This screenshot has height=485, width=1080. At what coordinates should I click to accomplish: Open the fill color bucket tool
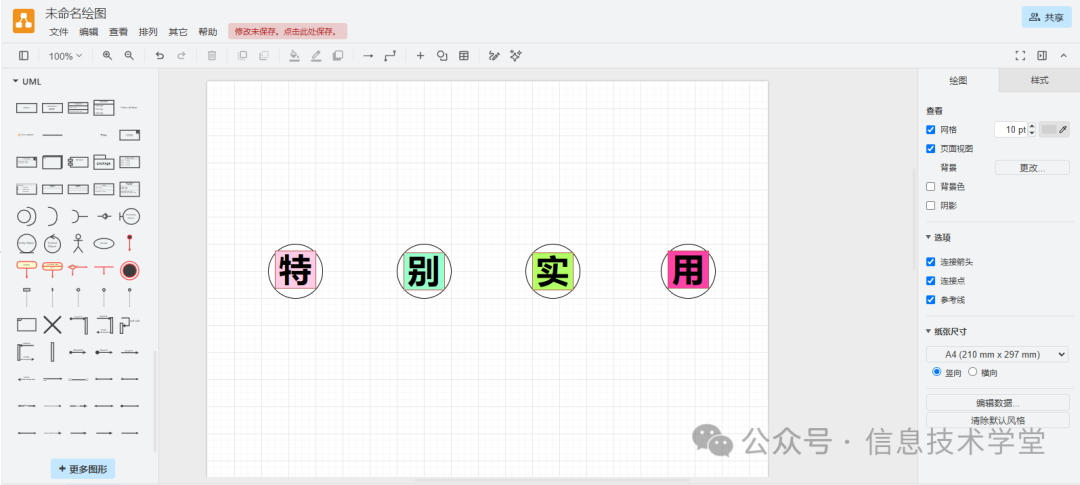click(x=294, y=56)
